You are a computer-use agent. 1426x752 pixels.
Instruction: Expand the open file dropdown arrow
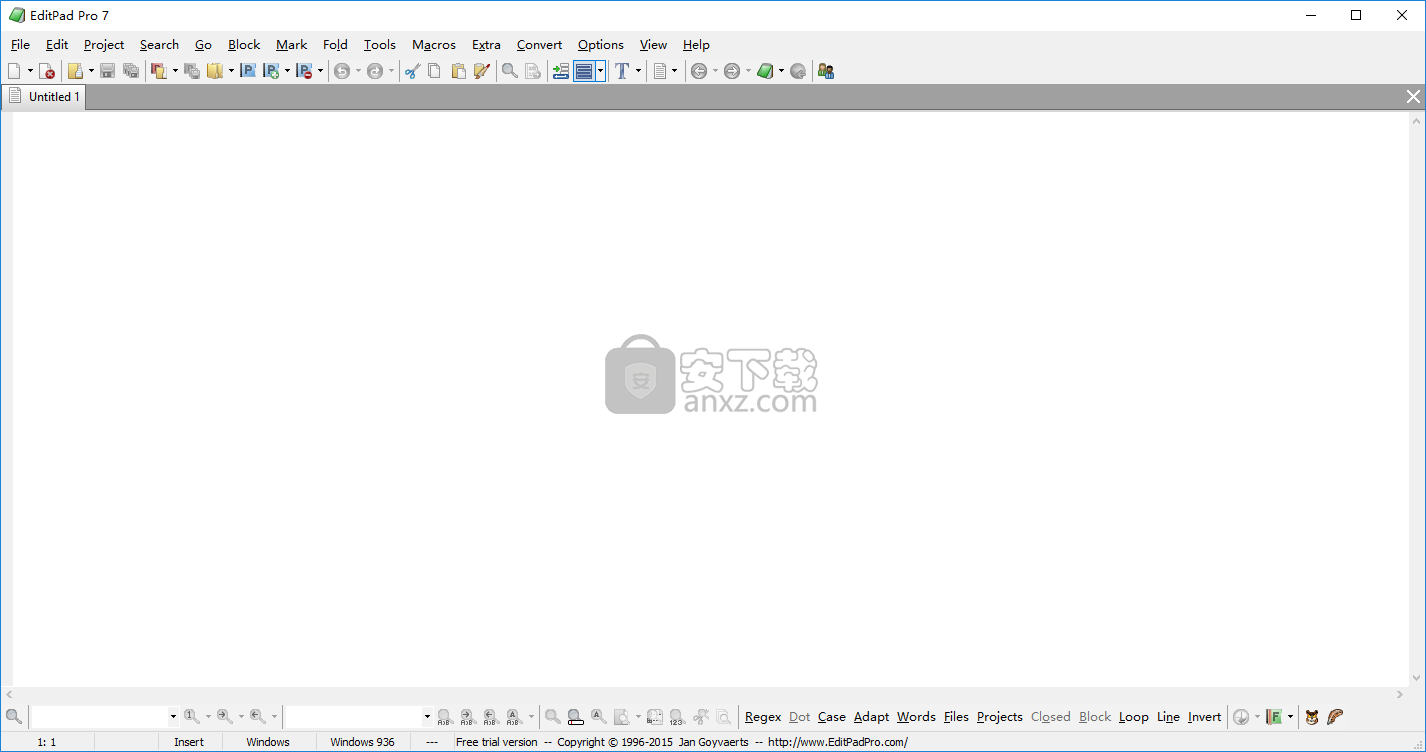click(x=91, y=71)
